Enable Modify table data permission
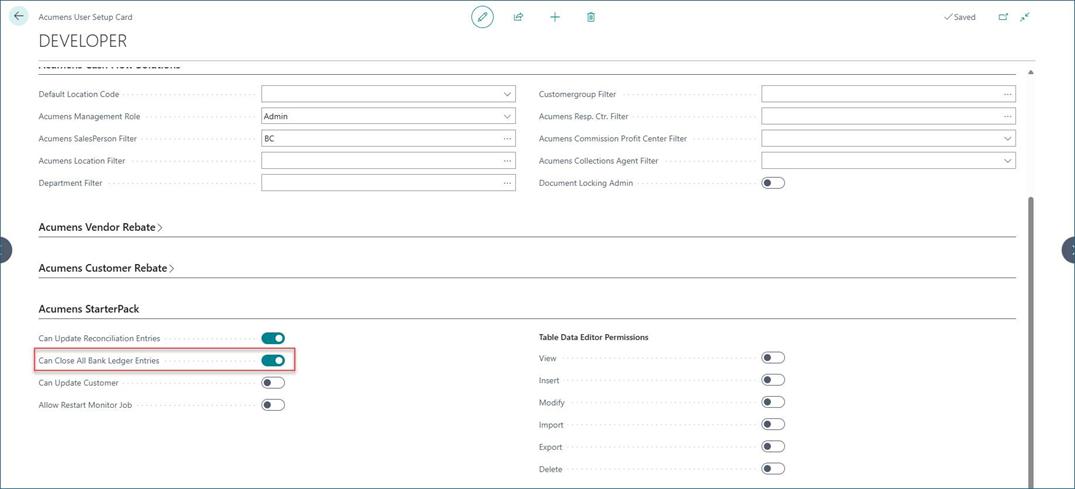This screenshot has height=489, width=1075. 773,402
